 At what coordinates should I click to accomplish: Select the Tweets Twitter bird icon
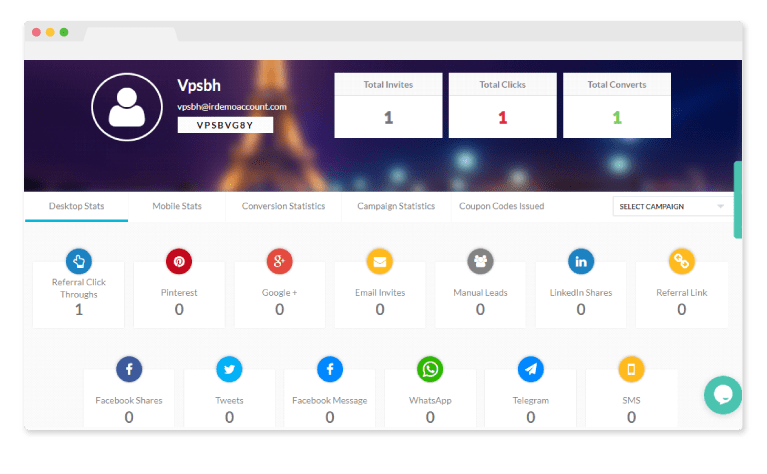[229, 369]
